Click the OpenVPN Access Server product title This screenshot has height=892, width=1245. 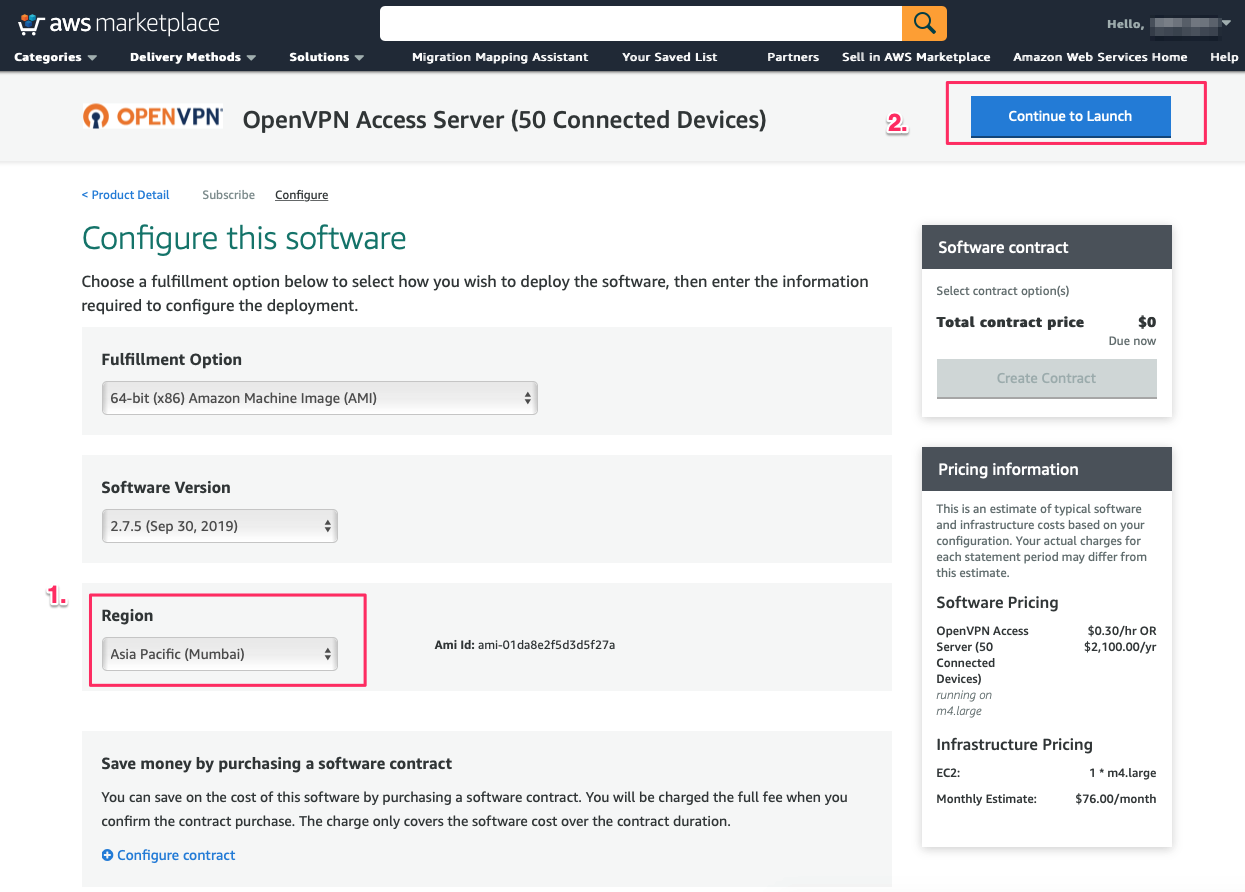click(x=505, y=120)
